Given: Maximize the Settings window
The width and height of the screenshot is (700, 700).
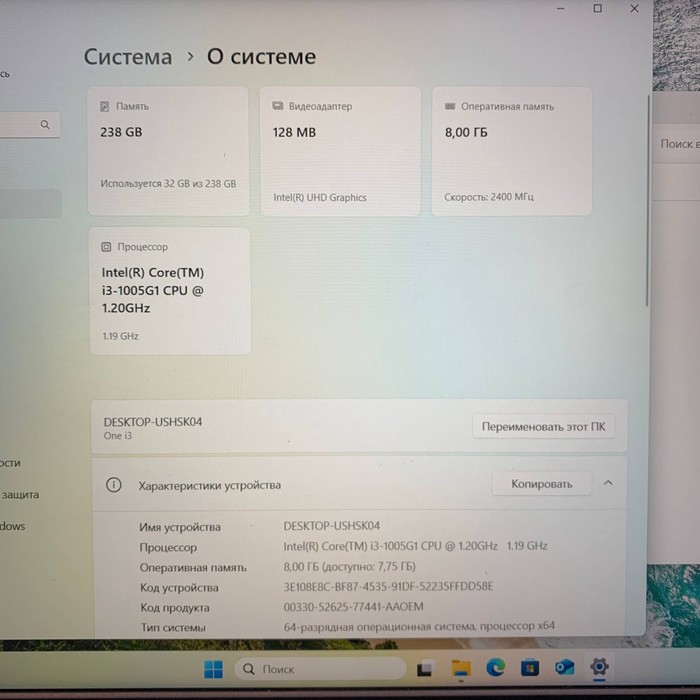Looking at the screenshot, I should [597, 8].
